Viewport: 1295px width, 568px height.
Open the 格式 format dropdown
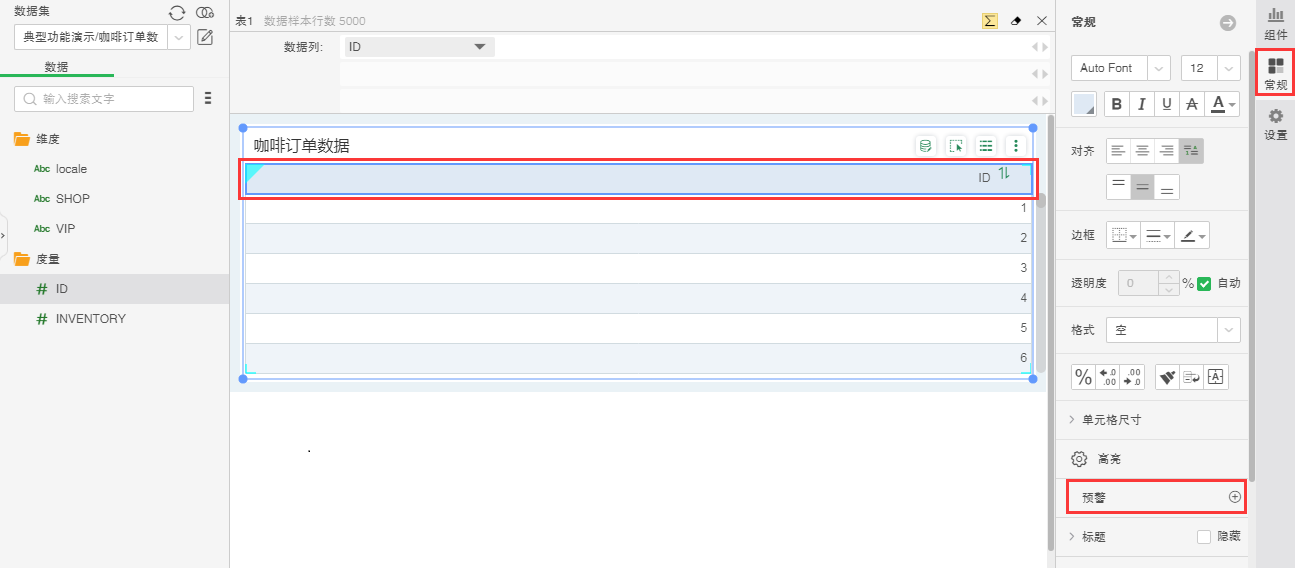tap(1228, 330)
